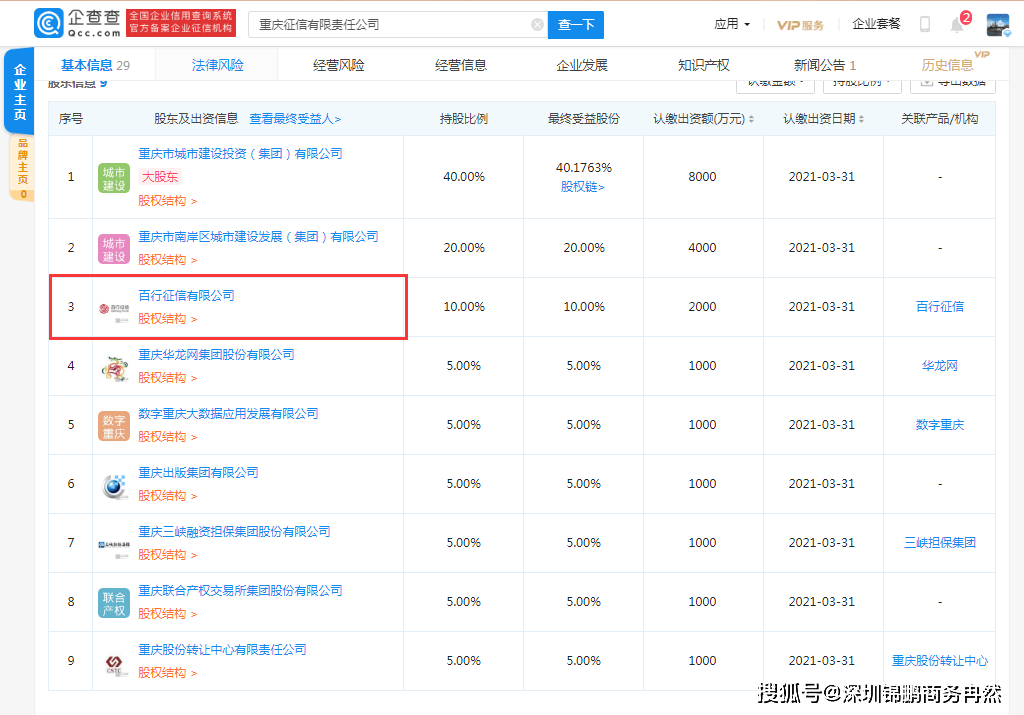Click the 重庆三峡融资担保集团 logo

[114, 545]
